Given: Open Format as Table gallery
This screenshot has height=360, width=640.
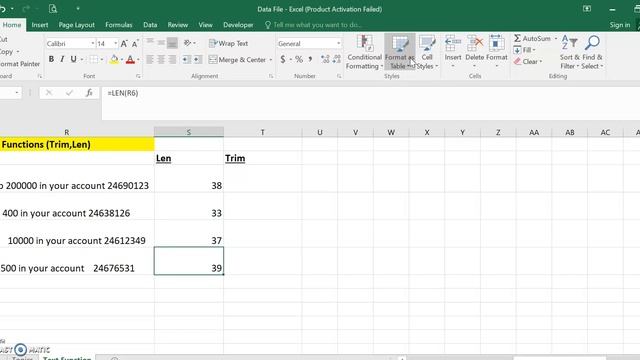Looking at the screenshot, I should pos(400,52).
